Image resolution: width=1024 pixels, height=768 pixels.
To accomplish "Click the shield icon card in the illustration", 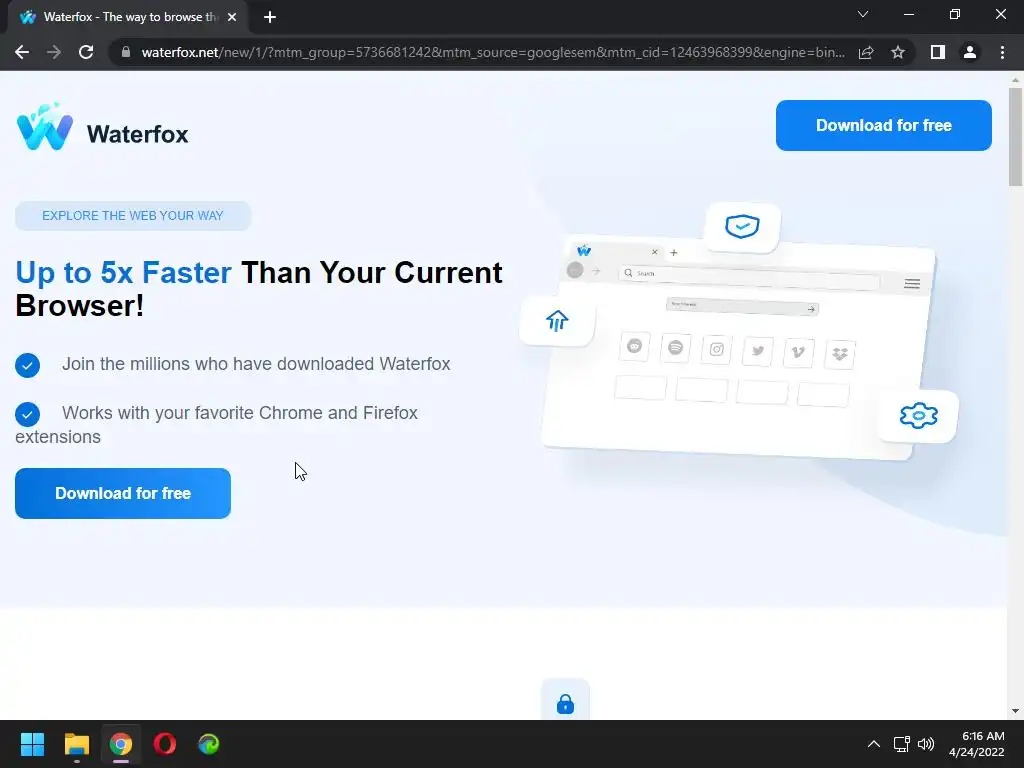I will pos(743,227).
